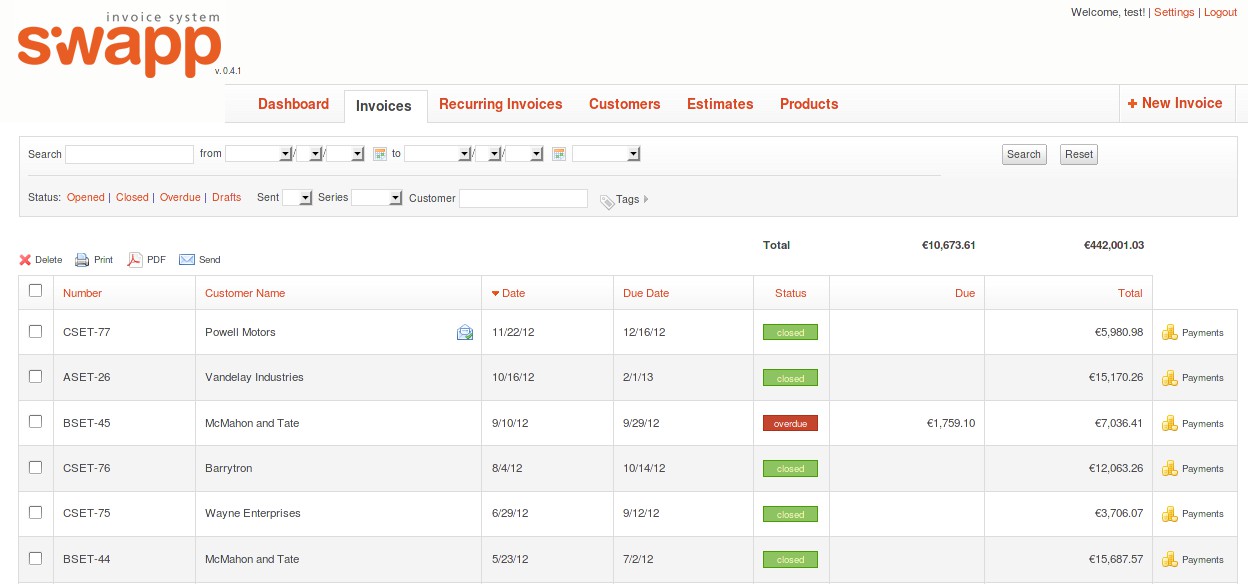
Task: Click the Print icon above the table
Action: click(83, 260)
